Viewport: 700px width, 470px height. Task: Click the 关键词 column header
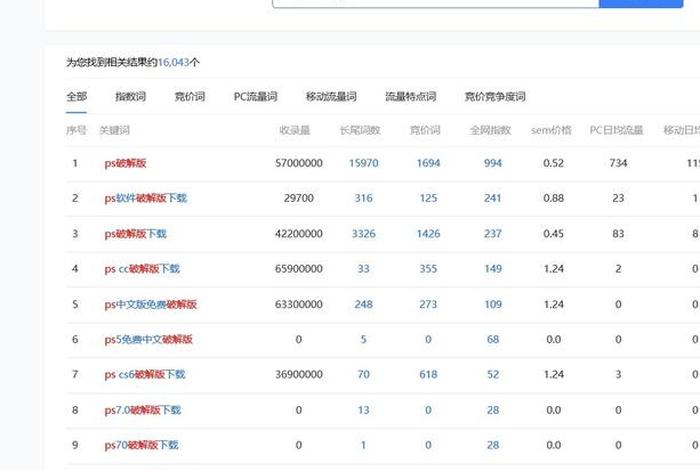click(x=114, y=130)
